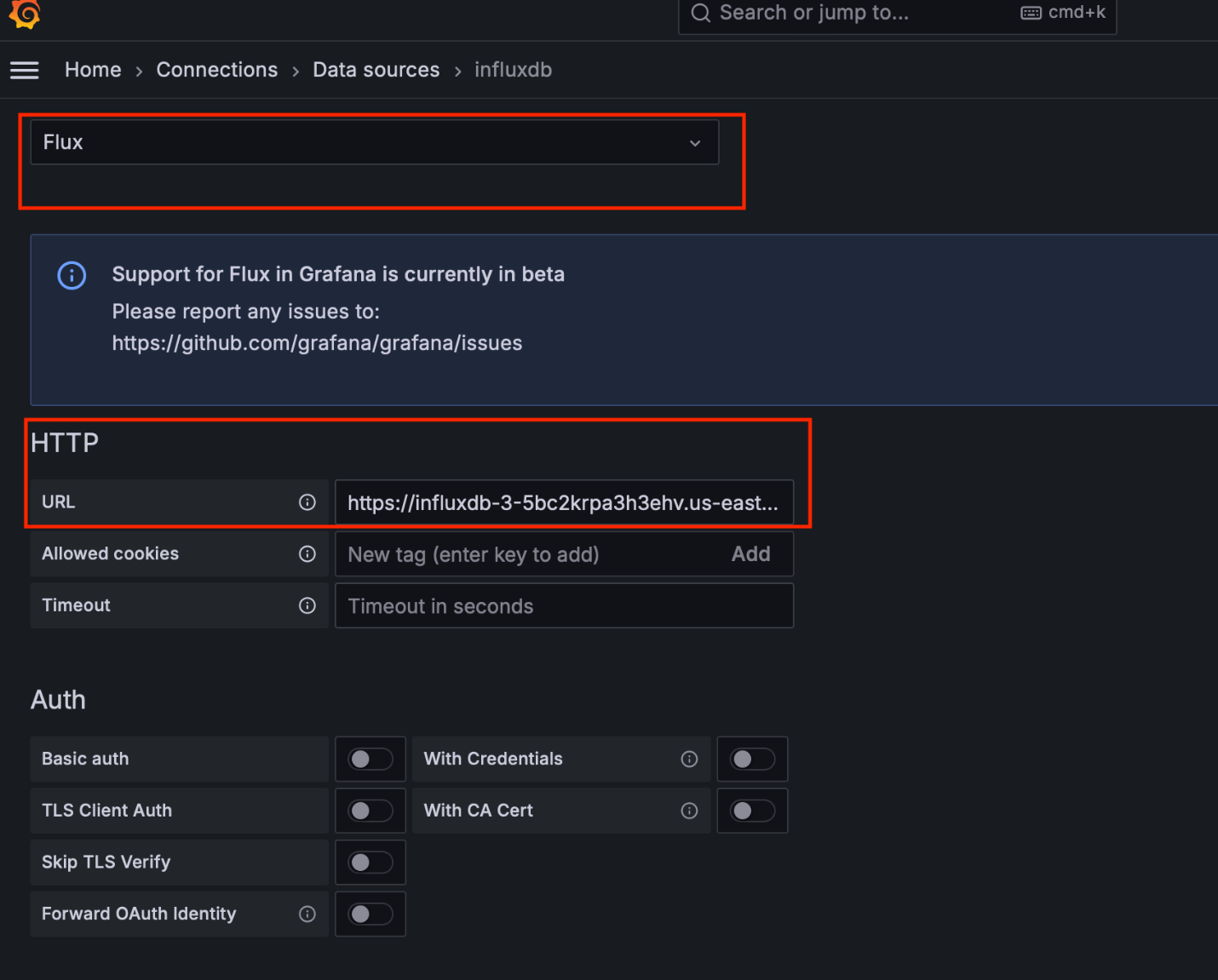The image size is (1218, 980).
Task: Toggle the With CA Cert switch
Action: click(752, 811)
